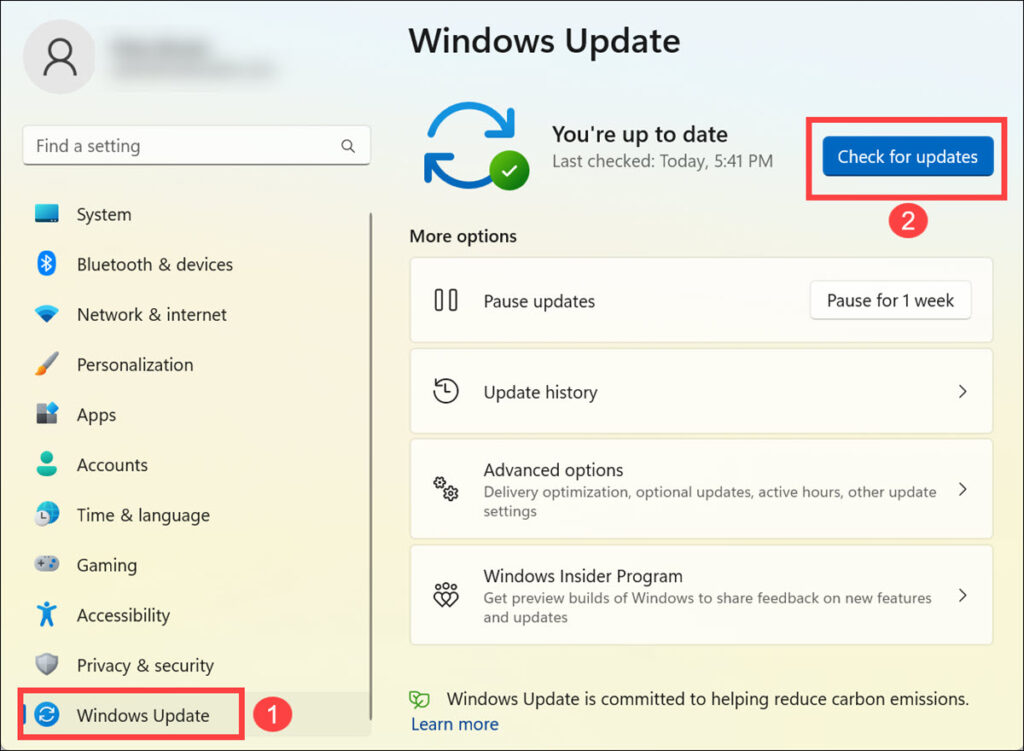Image resolution: width=1024 pixels, height=751 pixels.
Task: Open the Learn more link
Action: coord(454,724)
